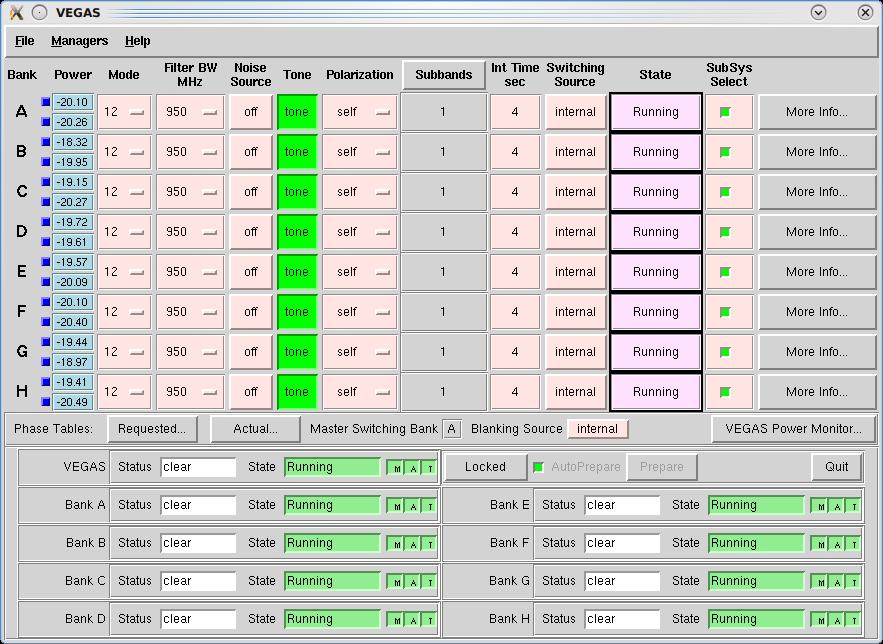Open the Help menu
Screen dimensions: 883x644
click(x=137, y=41)
